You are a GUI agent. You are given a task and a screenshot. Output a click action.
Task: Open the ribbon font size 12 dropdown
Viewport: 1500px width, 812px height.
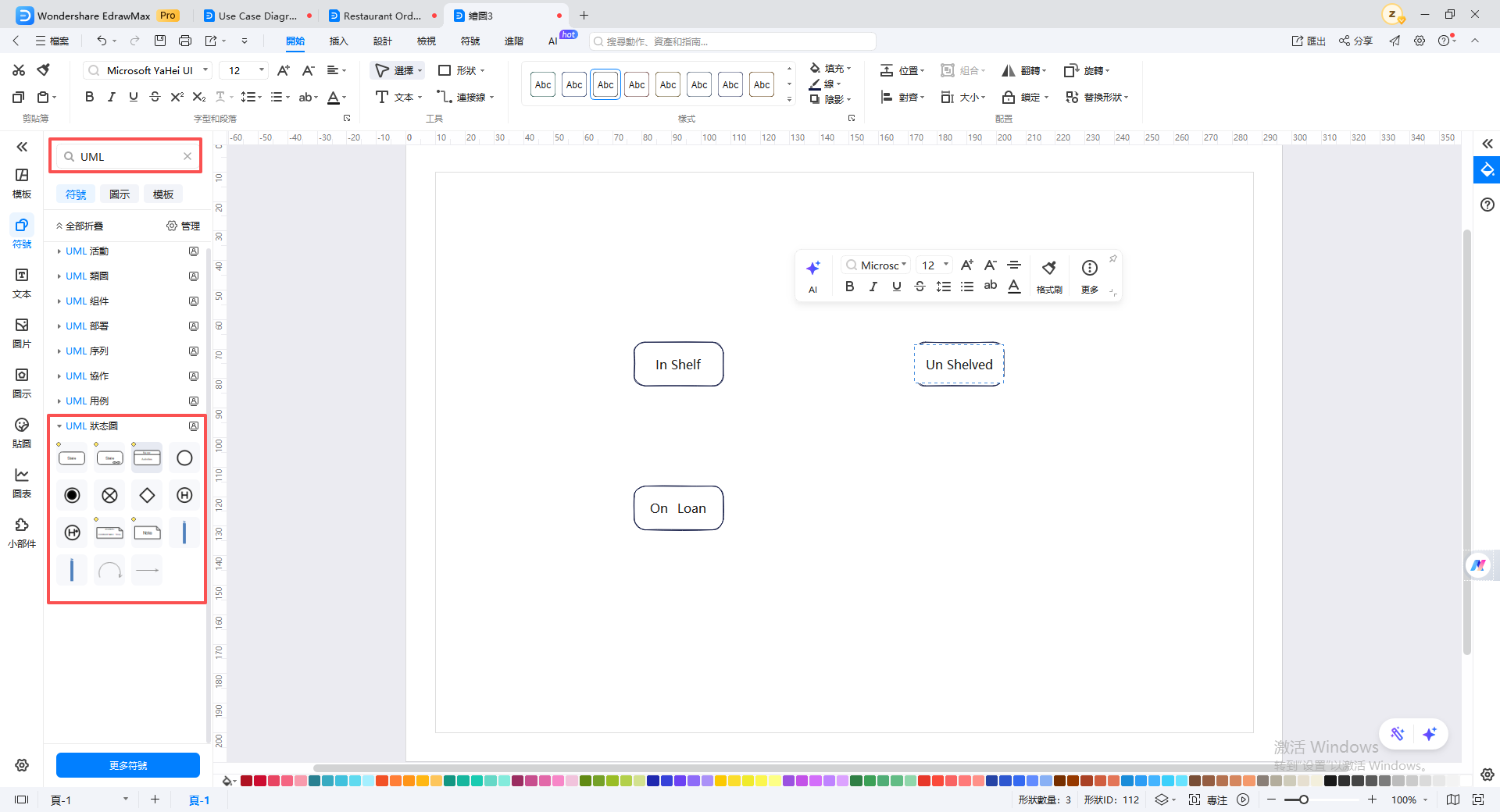coord(244,70)
